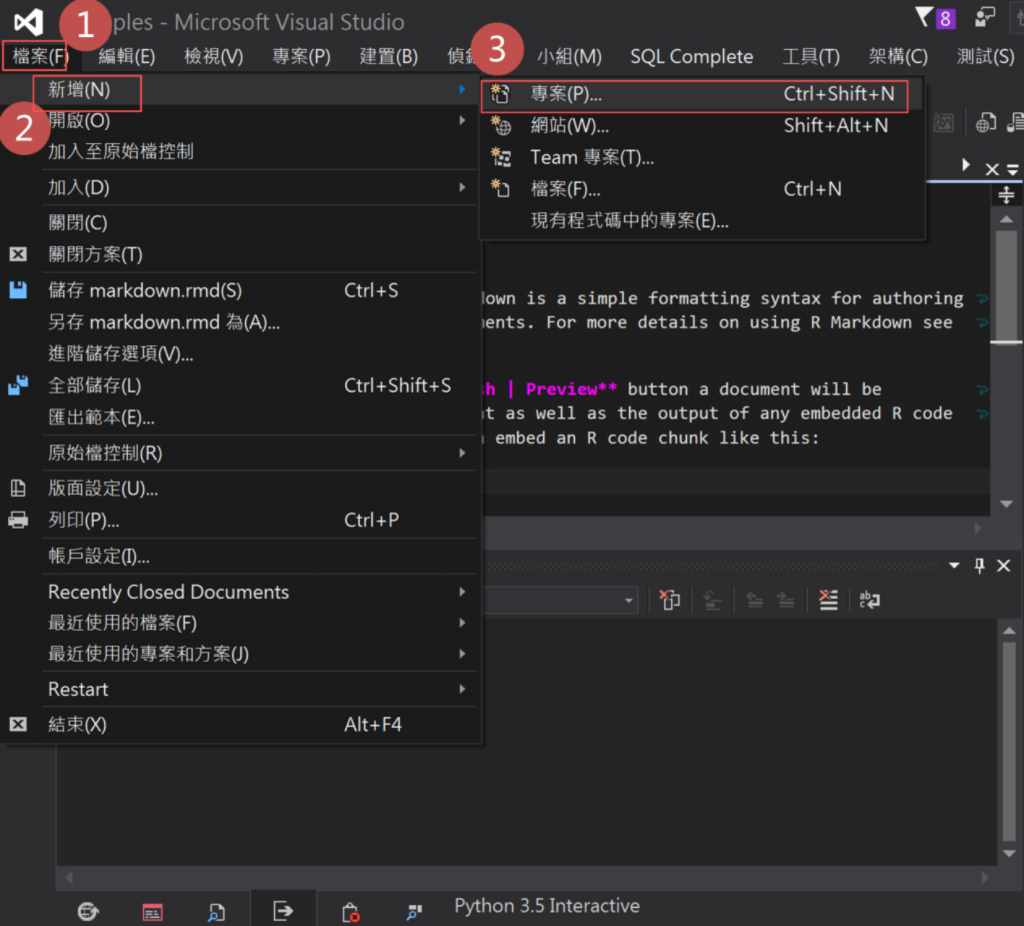The height and width of the screenshot is (926, 1024).
Task: Open the notifications flag with badge 8
Action: point(935,18)
